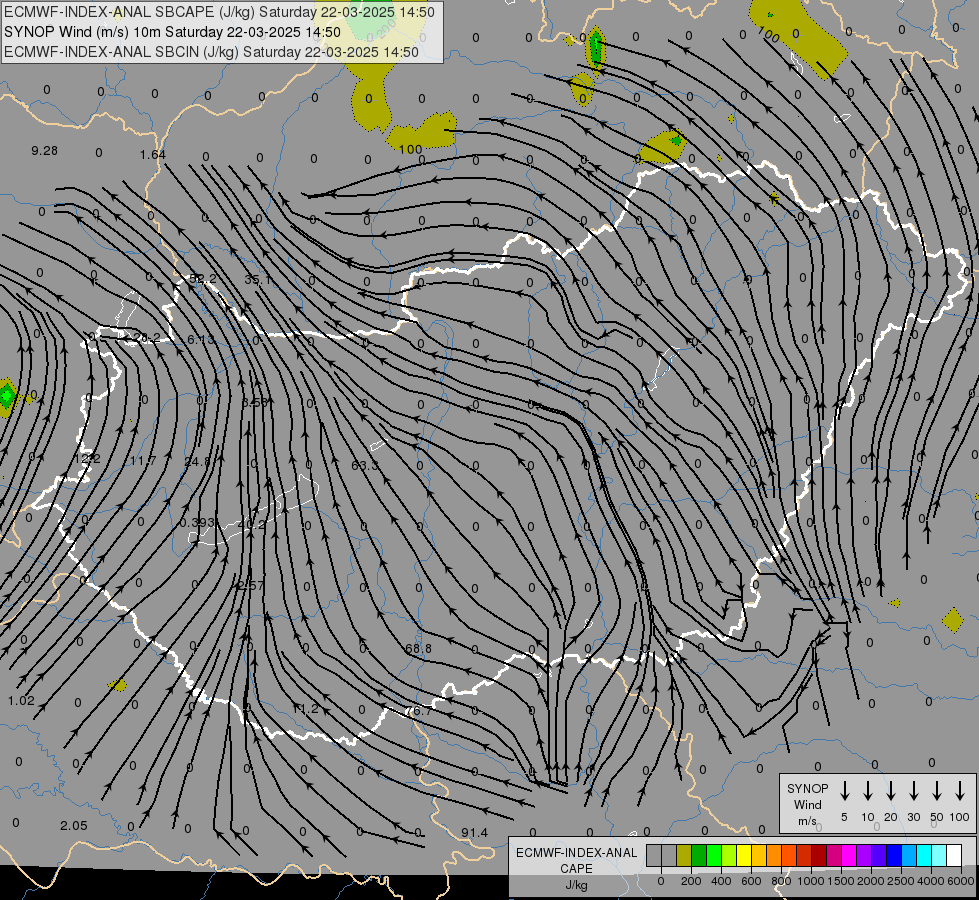Click the map value '35.1'
The width and height of the screenshot is (979, 900).
(257, 279)
